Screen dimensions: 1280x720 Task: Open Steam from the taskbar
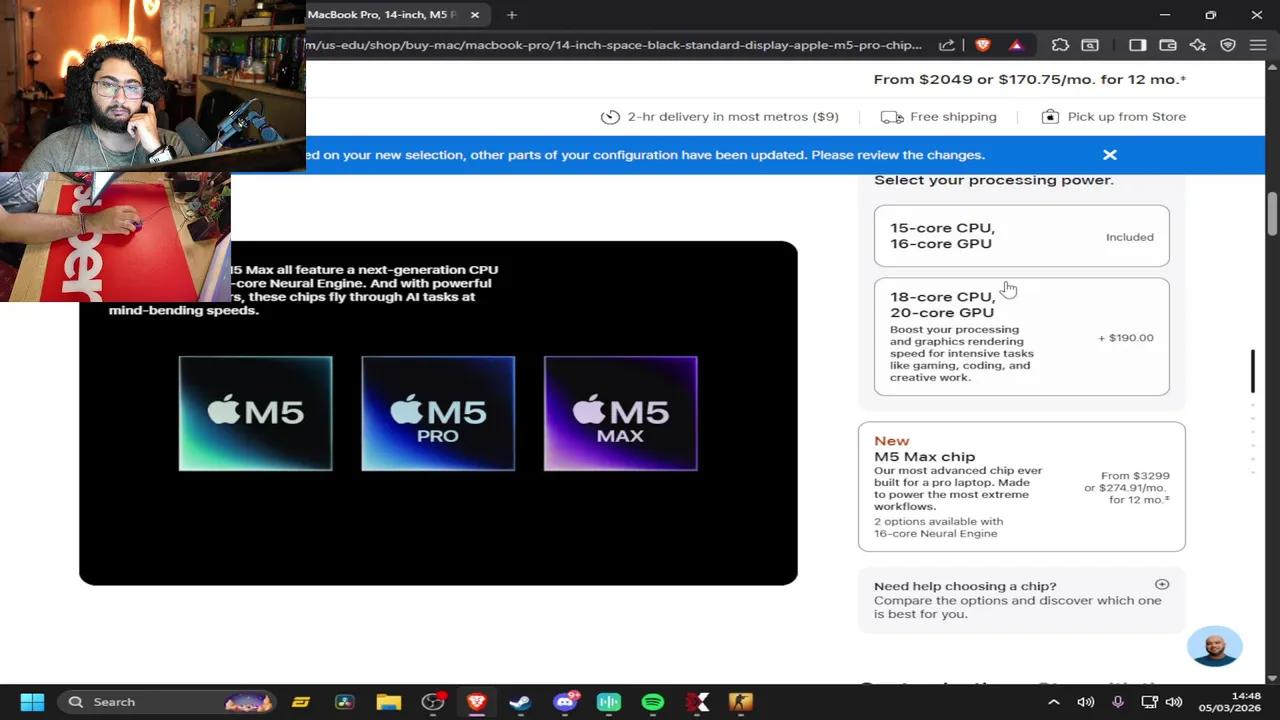tap(520, 702)
